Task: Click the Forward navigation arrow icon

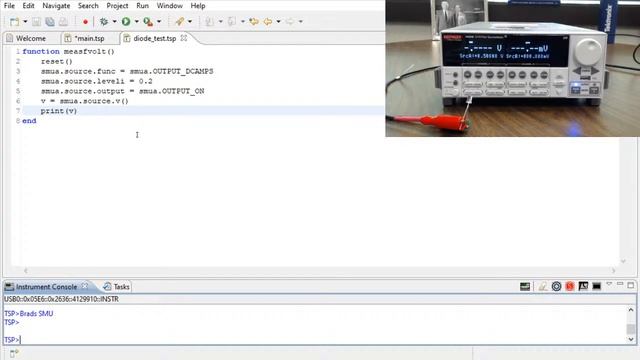Action: (x=290, y=22)
